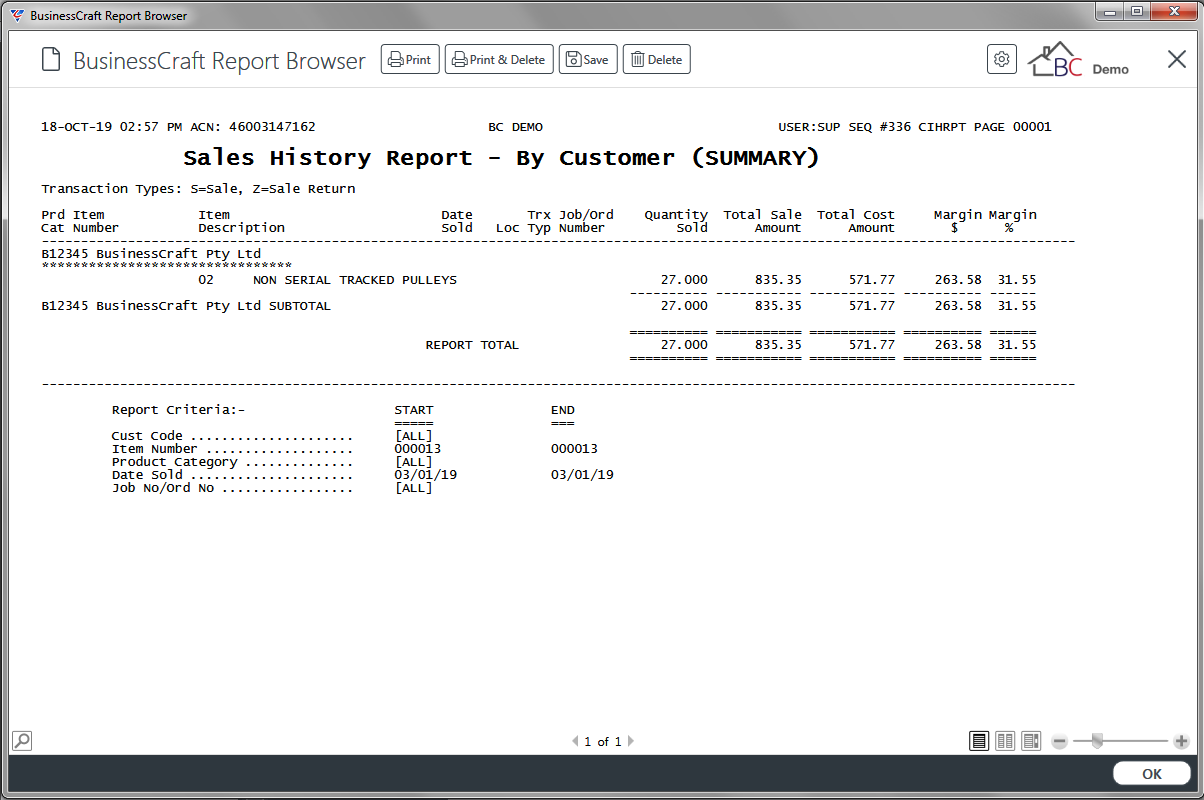Click 31.55 in the REPORT TOTAL row
This screenshot has width=1204, height=800.
click(x=1017, y=345)
